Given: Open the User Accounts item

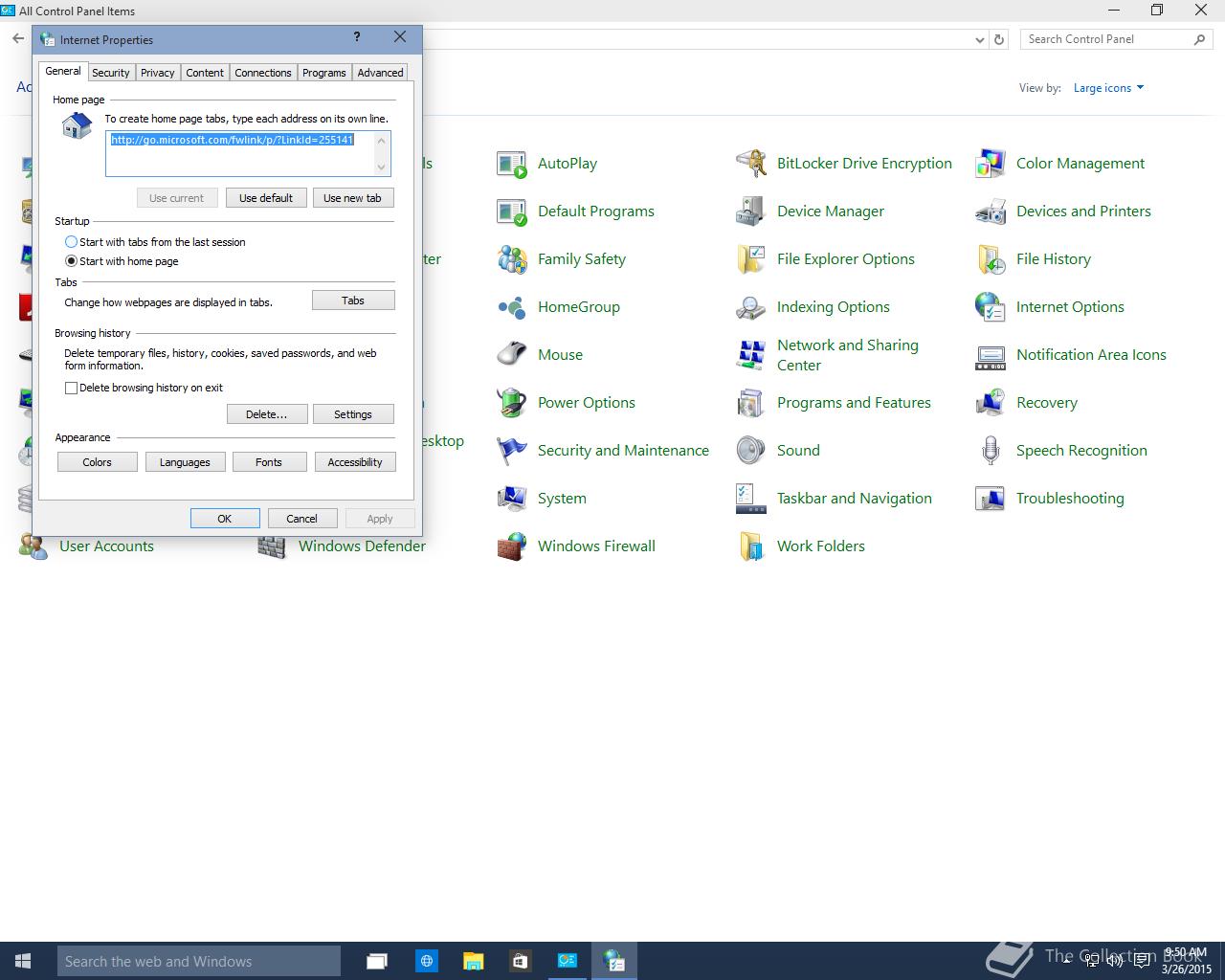Looking at the screenshot, I should (86, 546).
